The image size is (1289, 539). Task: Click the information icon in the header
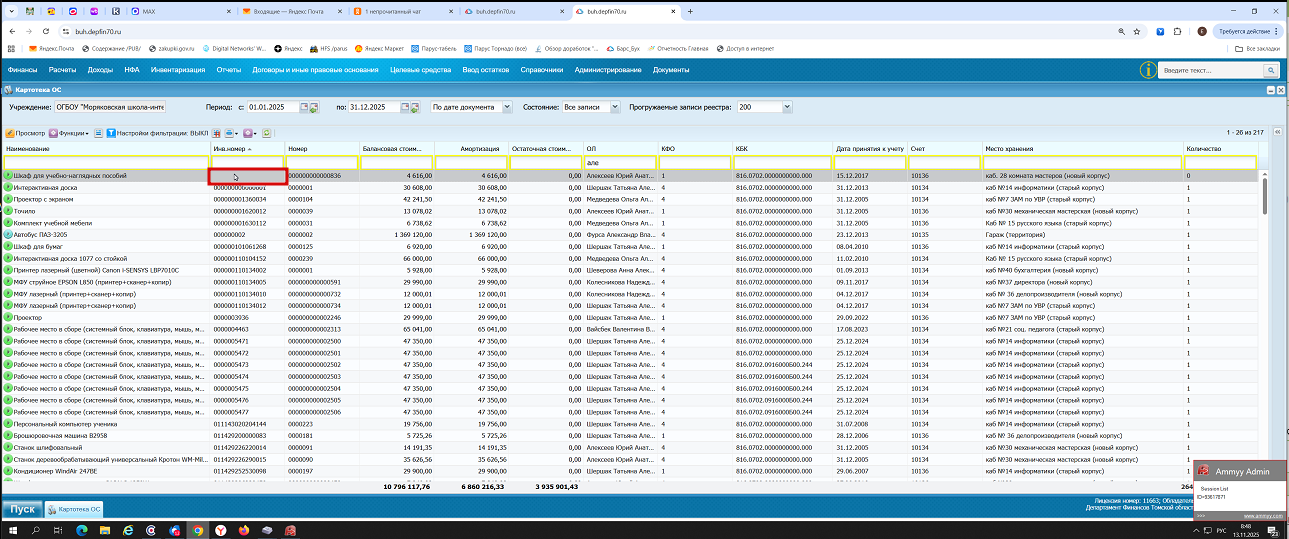pos(1150,70)
